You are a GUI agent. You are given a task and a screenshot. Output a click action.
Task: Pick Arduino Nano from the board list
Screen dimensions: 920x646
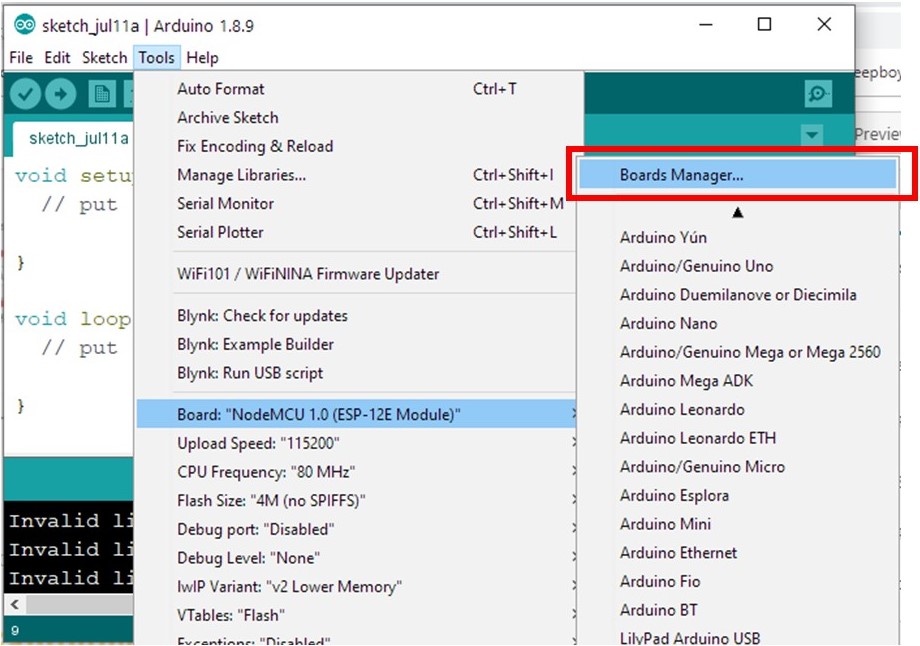[668, 323]
